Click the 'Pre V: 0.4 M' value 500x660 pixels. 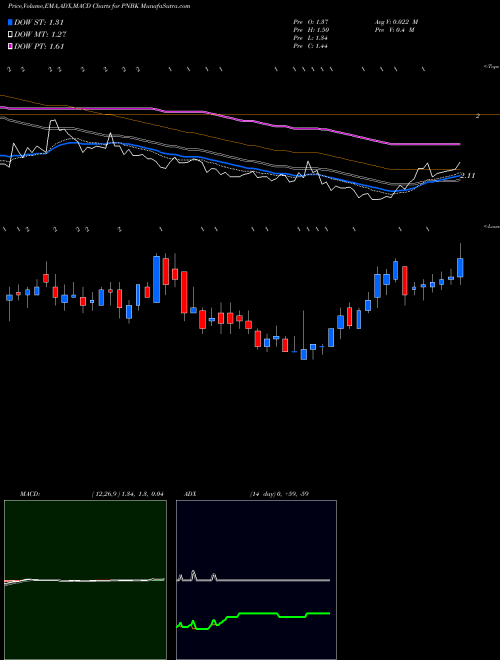[394, 30]
